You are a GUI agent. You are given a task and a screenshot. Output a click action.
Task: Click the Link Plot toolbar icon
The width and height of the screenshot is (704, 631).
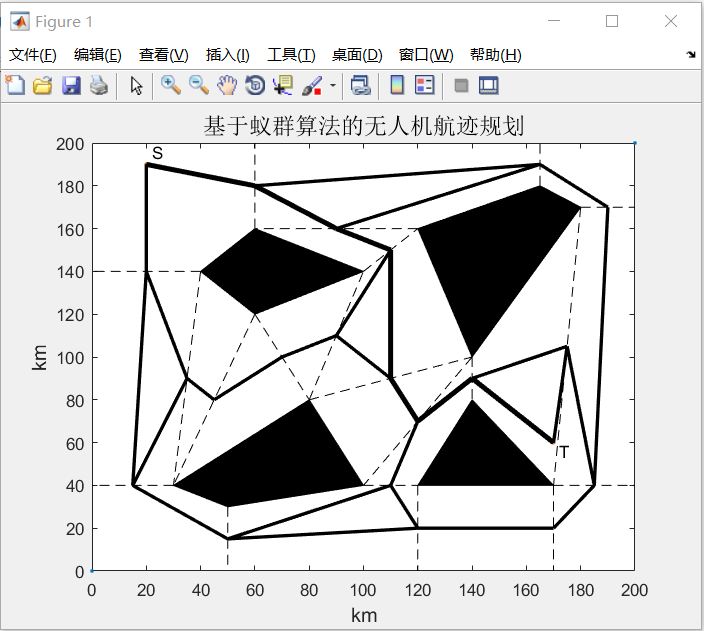click(x=361, y=85)
